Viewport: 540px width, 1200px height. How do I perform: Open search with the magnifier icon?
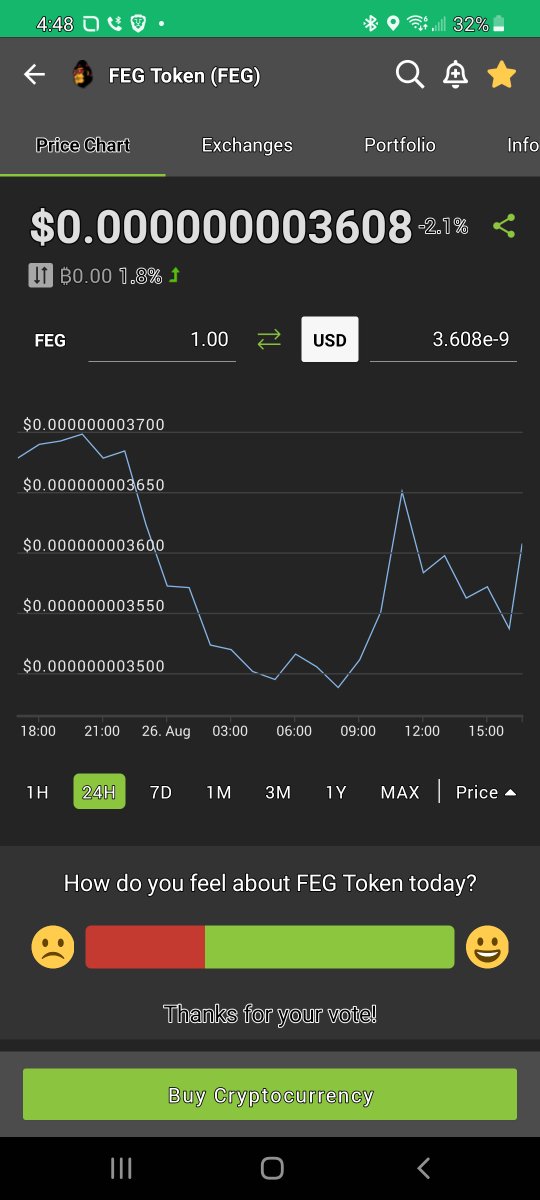[410, 75]
